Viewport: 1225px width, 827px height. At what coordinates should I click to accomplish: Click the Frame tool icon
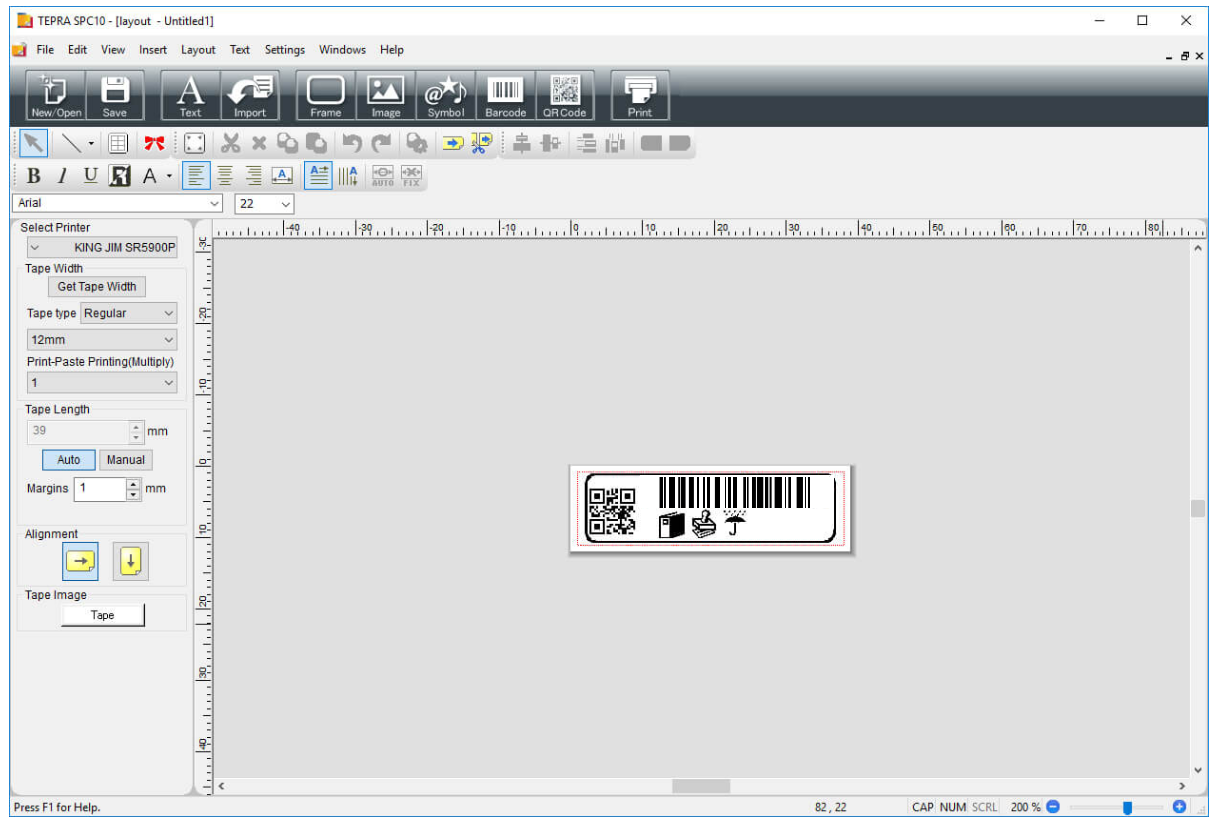click(325, 96)
